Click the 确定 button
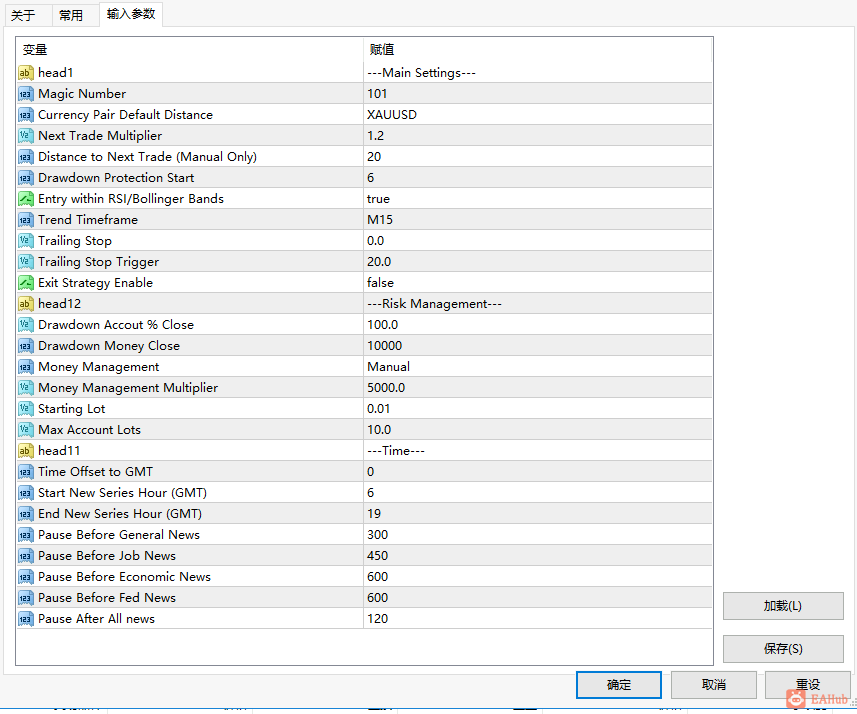This screenshot has width=857, height=714. point(619,684)
